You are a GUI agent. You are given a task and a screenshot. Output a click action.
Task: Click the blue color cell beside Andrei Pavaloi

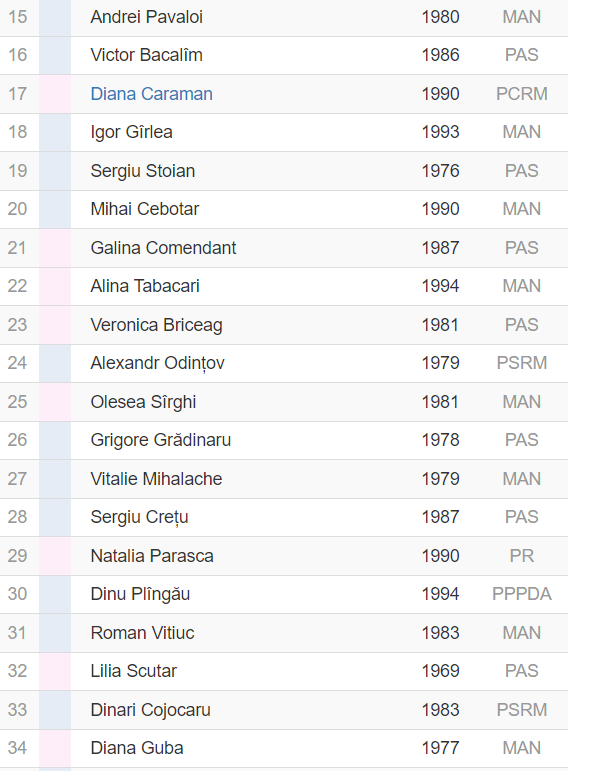click(55, 18)
